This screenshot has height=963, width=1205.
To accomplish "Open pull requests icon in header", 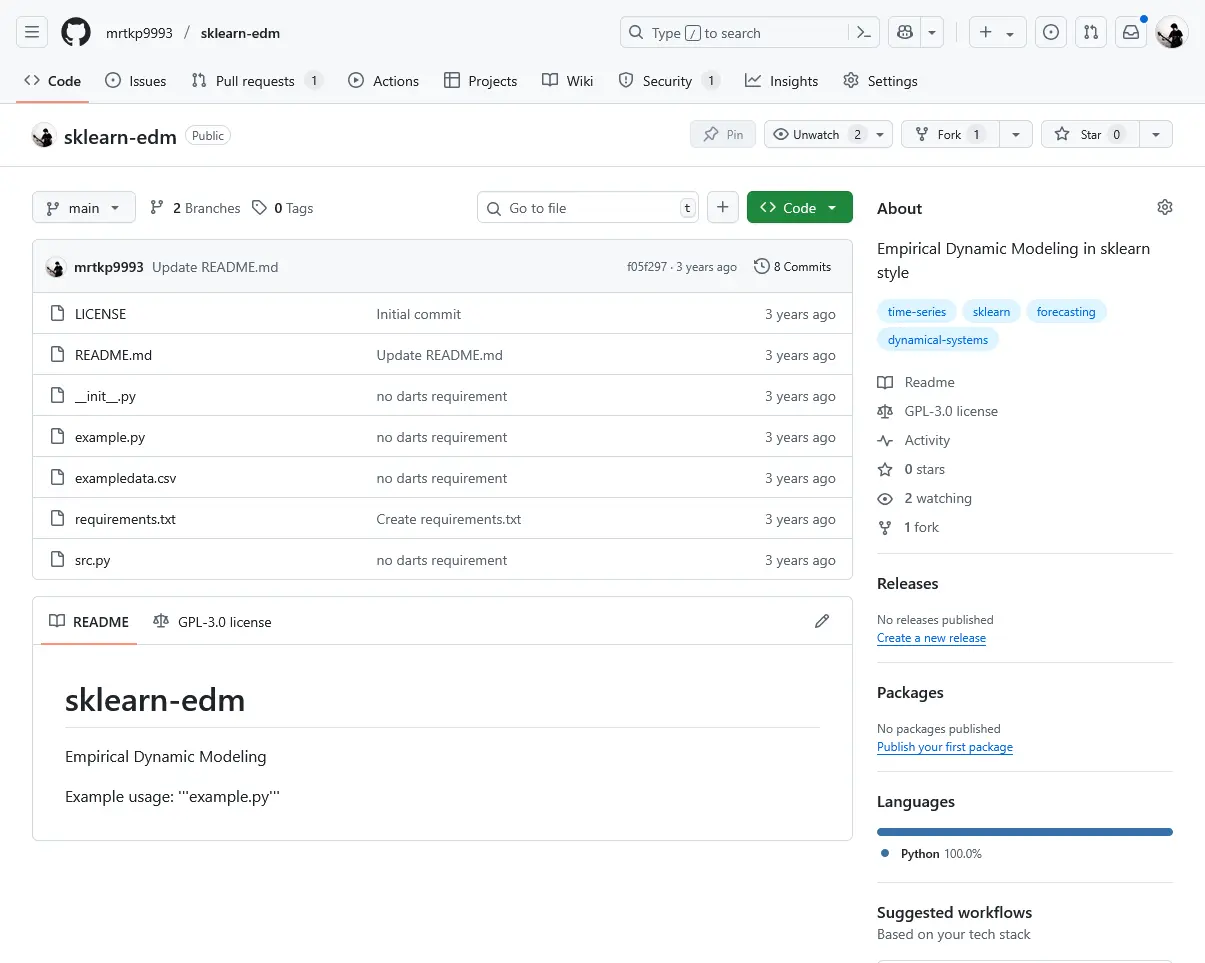I will [x=1091, y=33].
